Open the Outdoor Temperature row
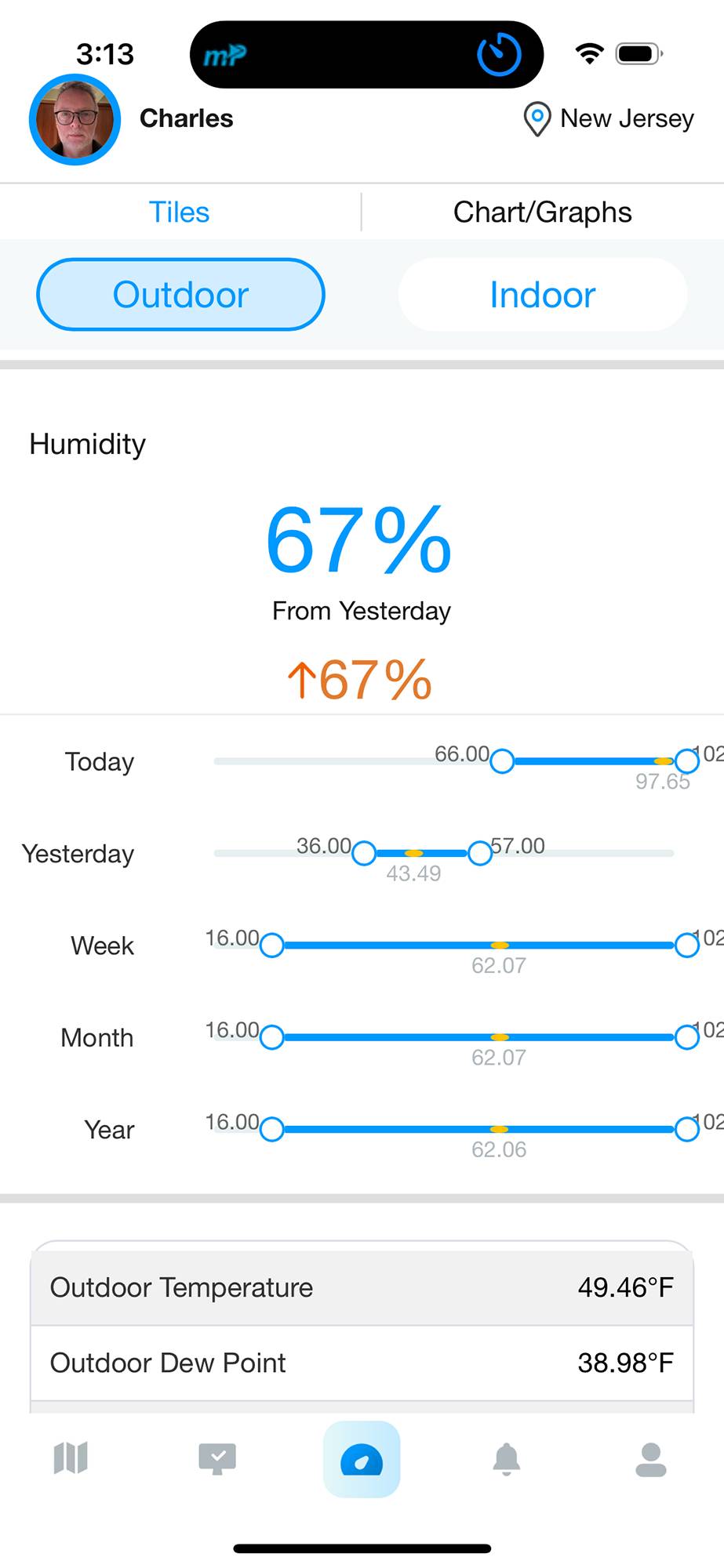Screen dimensions: 724x1568 point(362,1287)
